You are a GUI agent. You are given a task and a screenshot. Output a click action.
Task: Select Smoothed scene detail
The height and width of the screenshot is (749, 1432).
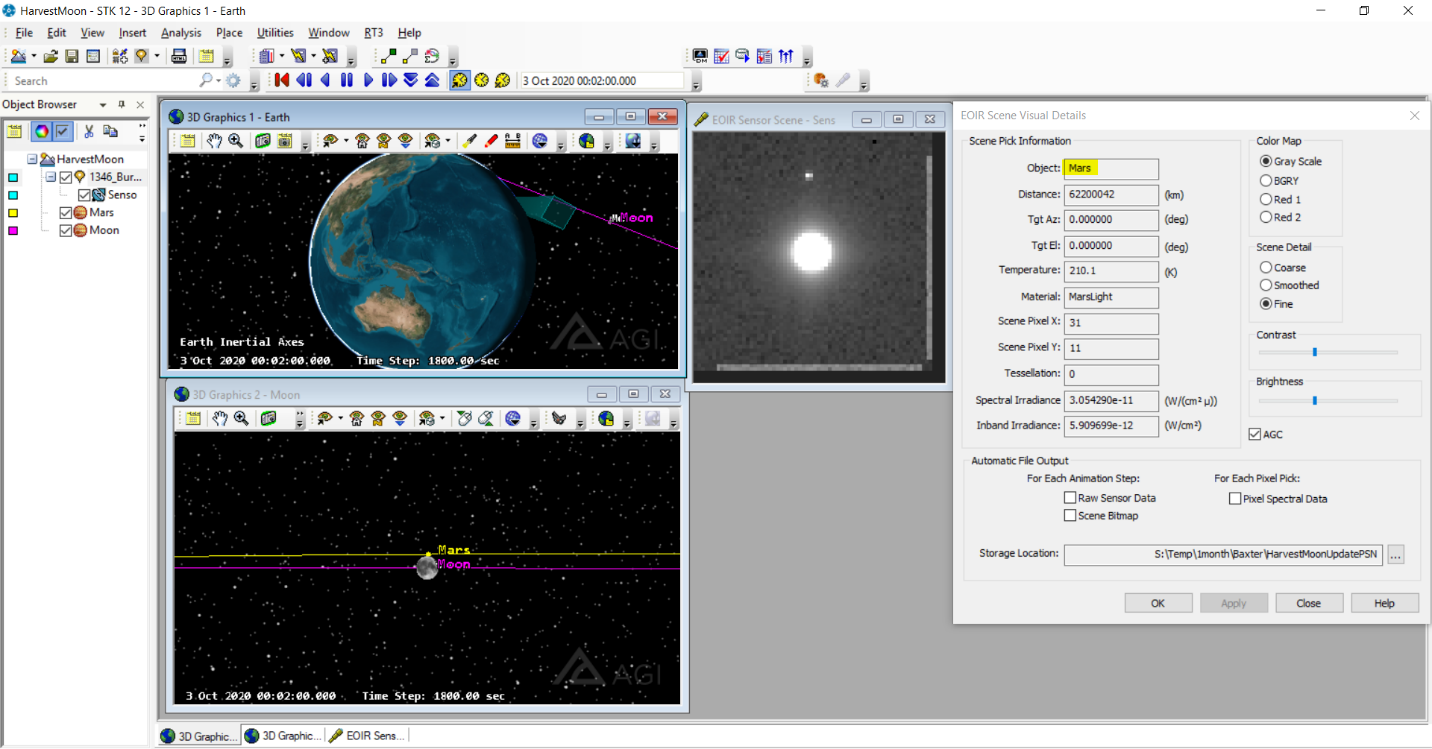[x=1266, y=285]
